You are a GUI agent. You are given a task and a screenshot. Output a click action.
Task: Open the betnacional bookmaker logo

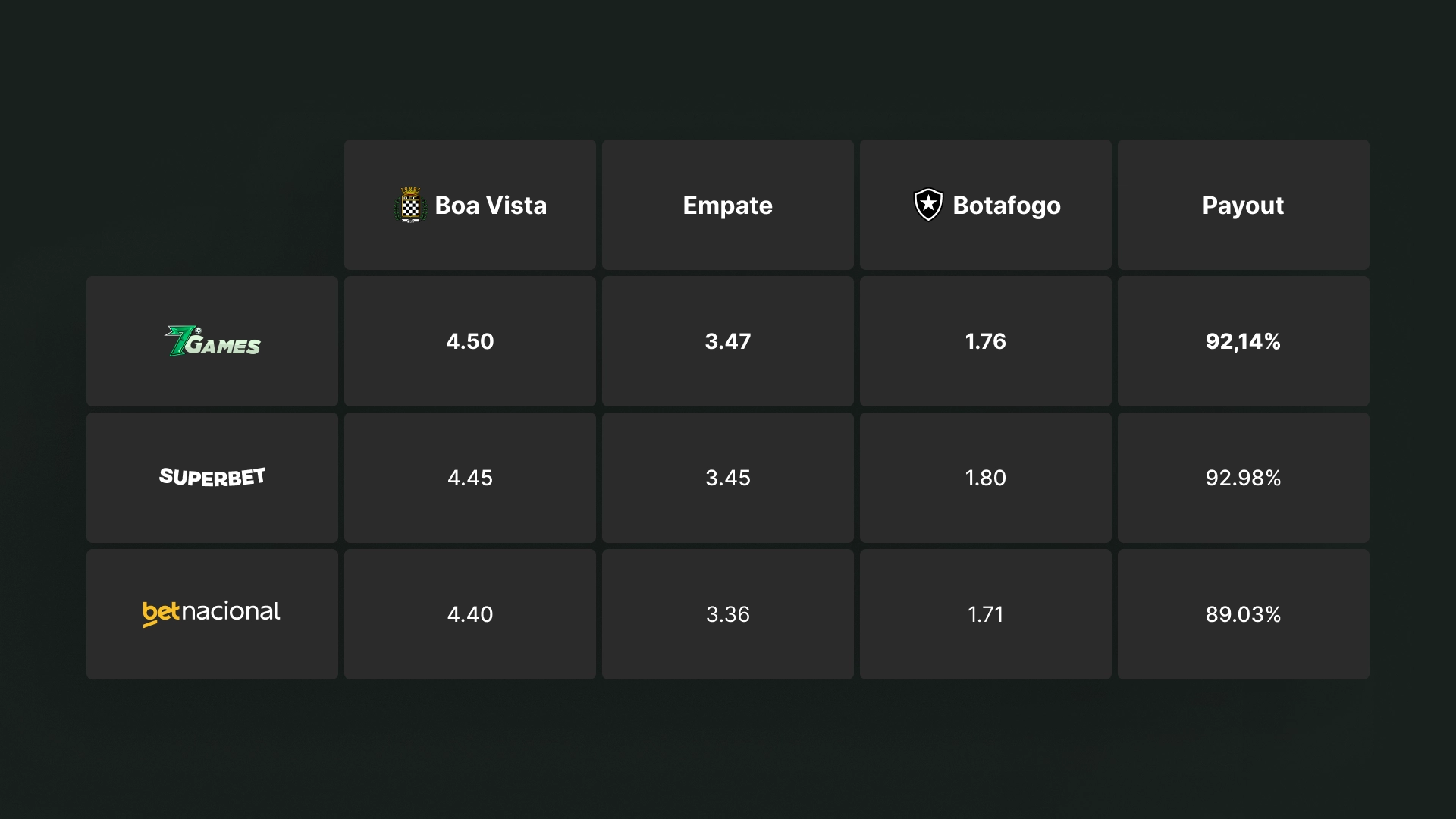pos(212,613)
